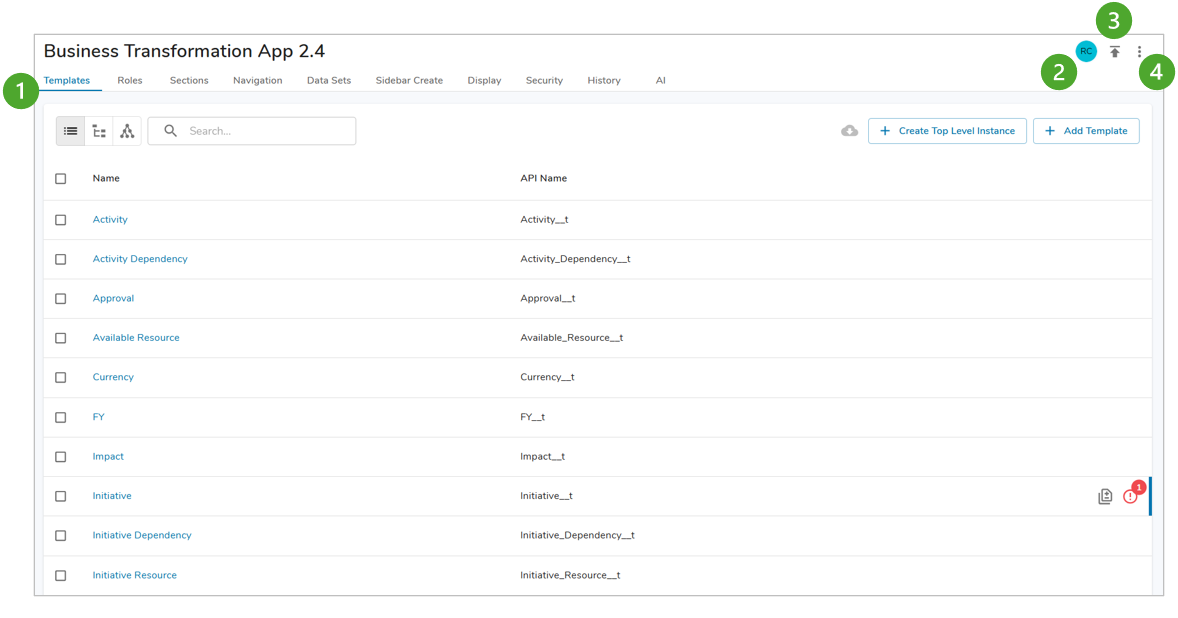Open the Available Resource template link
1178x618 pixels.
(x=136, y=338)
